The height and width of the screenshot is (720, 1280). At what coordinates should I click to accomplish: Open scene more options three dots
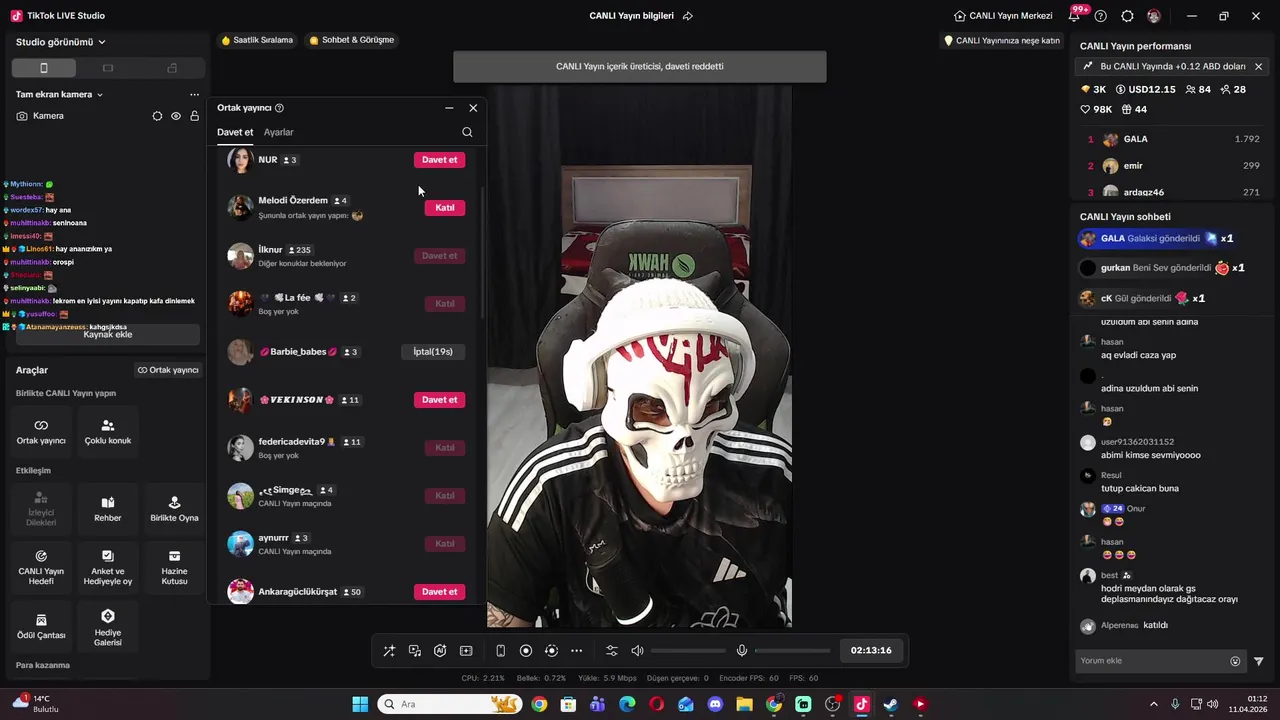coord(194,94)
